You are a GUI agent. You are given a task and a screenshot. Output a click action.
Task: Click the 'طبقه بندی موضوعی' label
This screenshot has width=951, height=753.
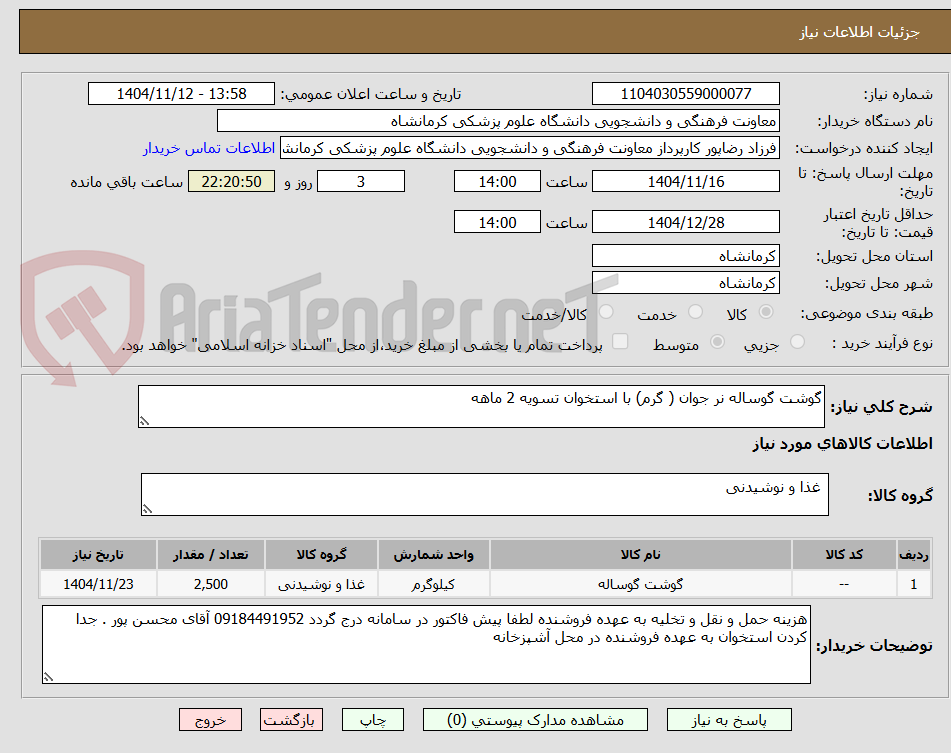click(867, 313)
